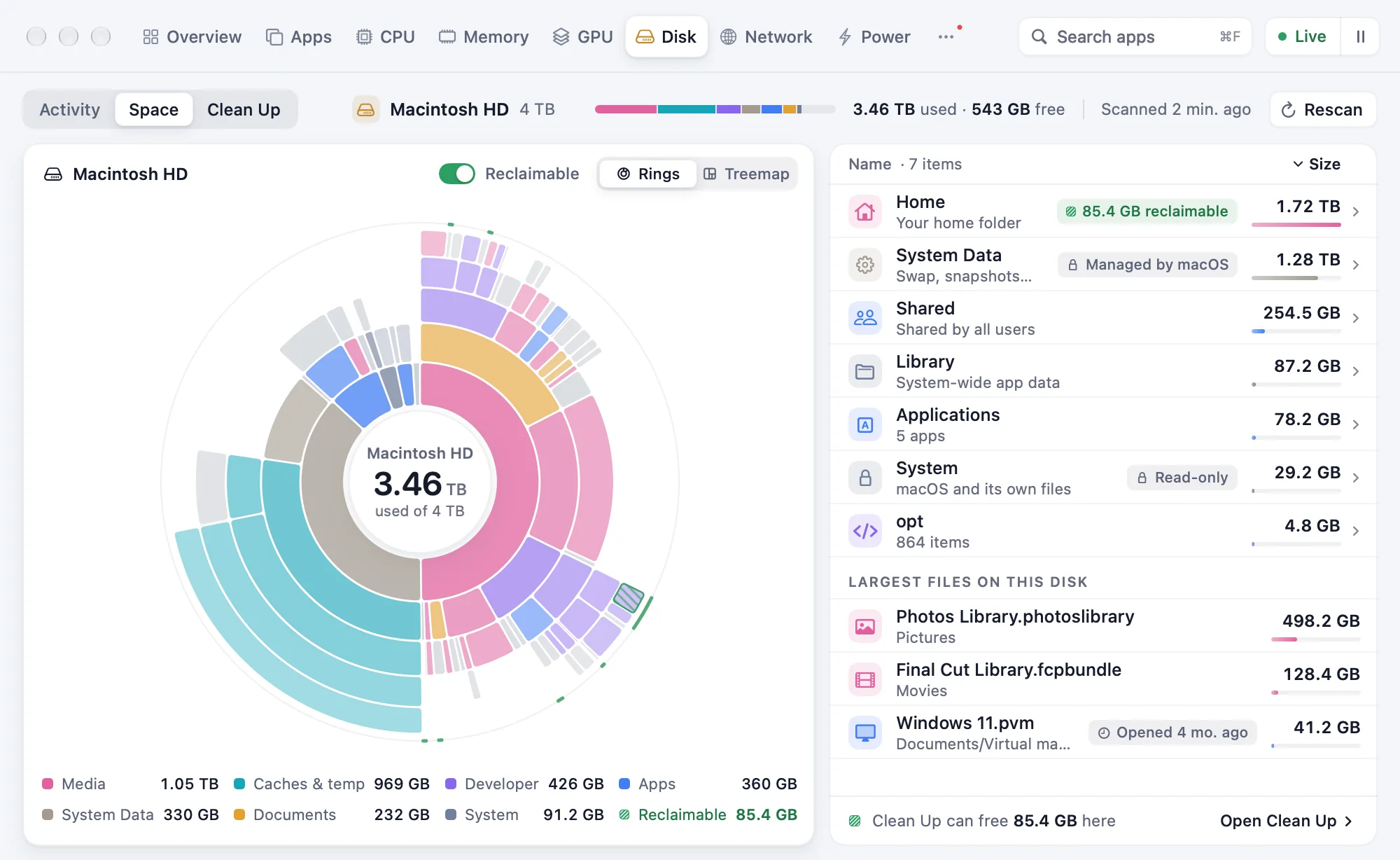Select Photos Library.photoslibrary file
The image size is (1400, 860).
coord(1103,626)
